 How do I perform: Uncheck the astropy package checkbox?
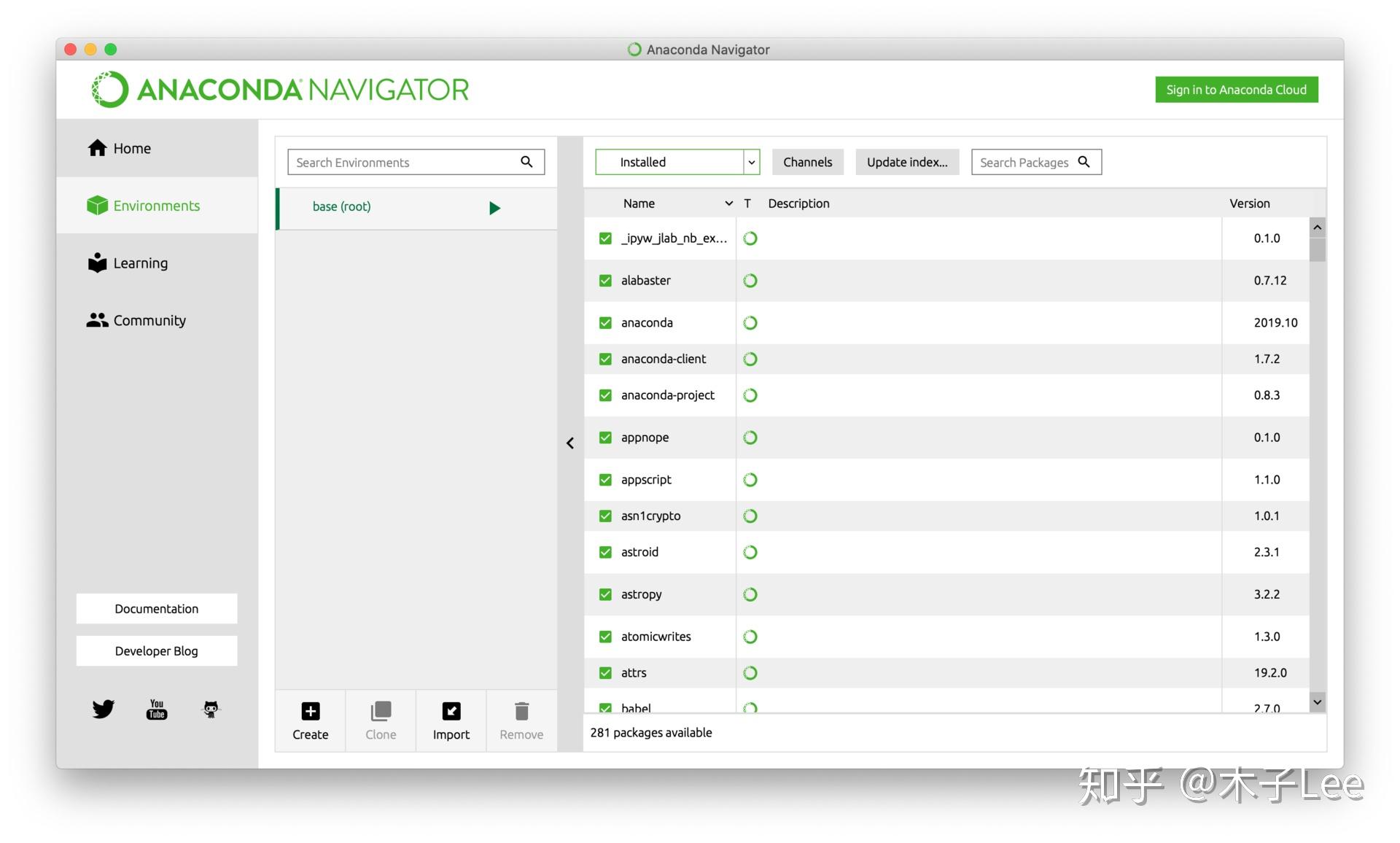(605, 594)
